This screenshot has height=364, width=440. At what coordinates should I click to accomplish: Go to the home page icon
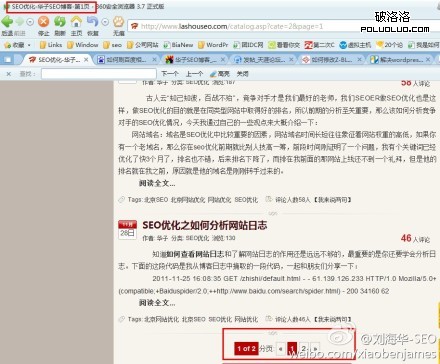click(x=76, y=22)
